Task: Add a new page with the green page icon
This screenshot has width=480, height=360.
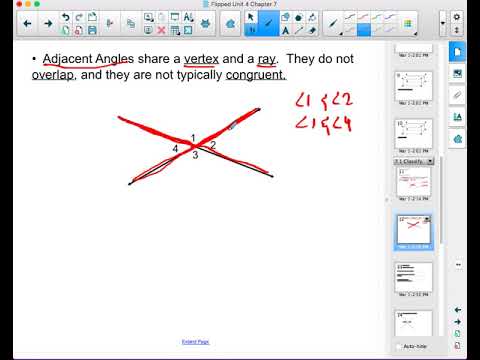Action: coord(66,31)
